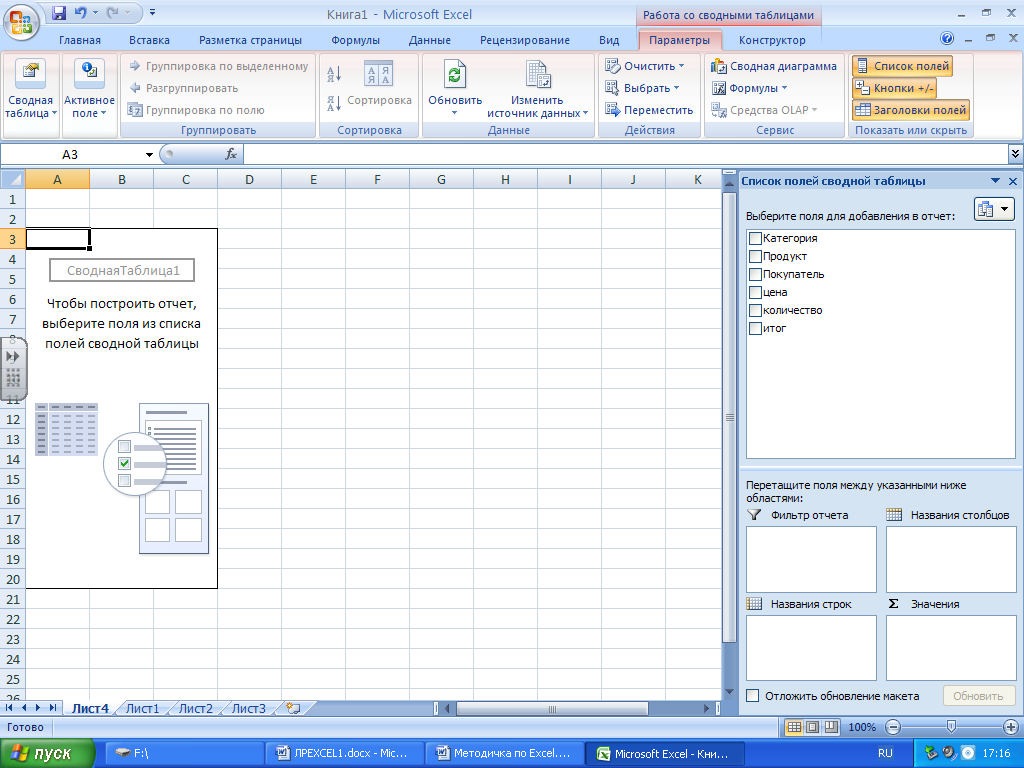Open the Сводная таблица button
This screenshot has height=768, width=1024.
(30, 95)
